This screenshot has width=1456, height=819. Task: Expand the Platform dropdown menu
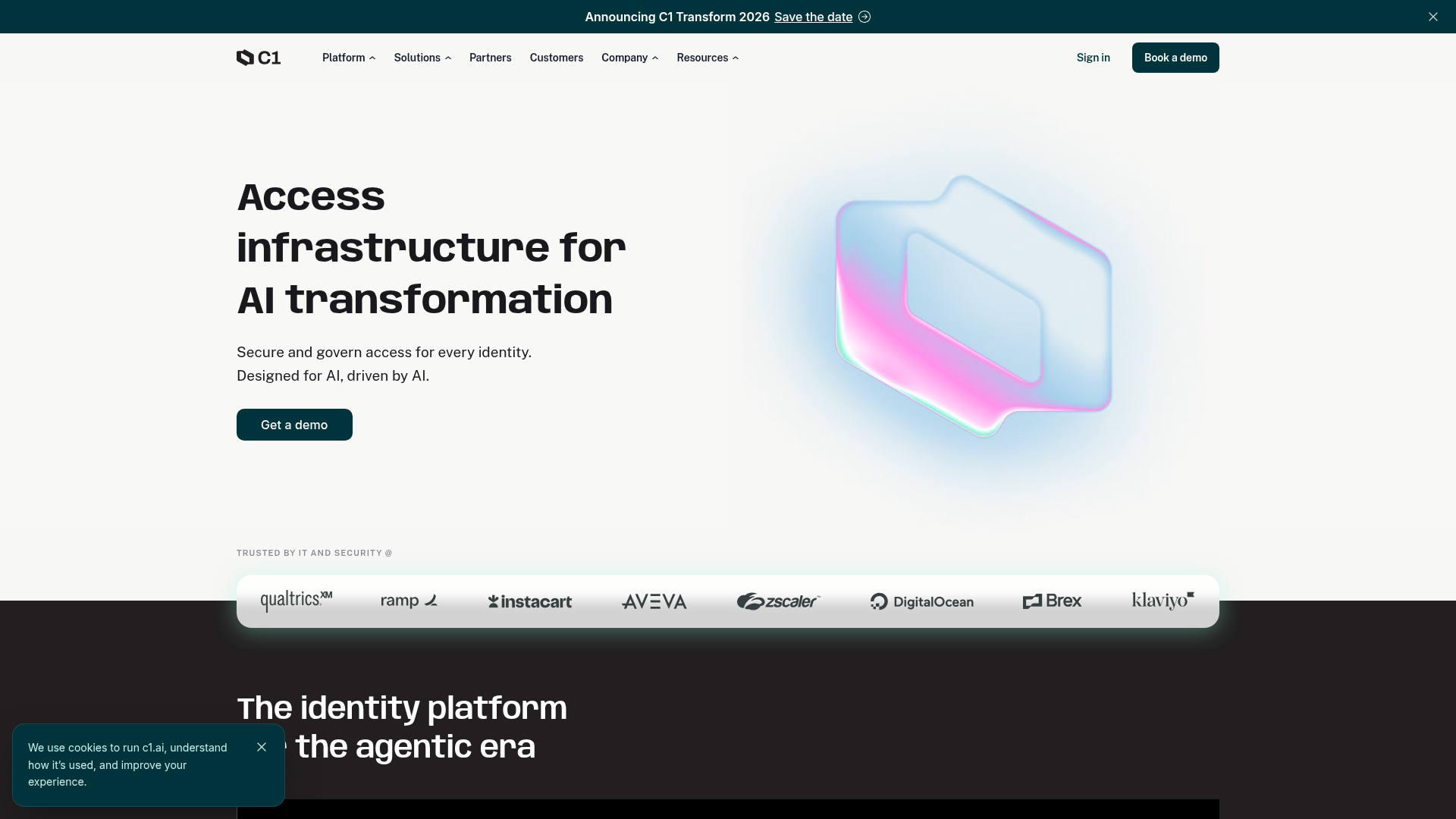(349, 58)
